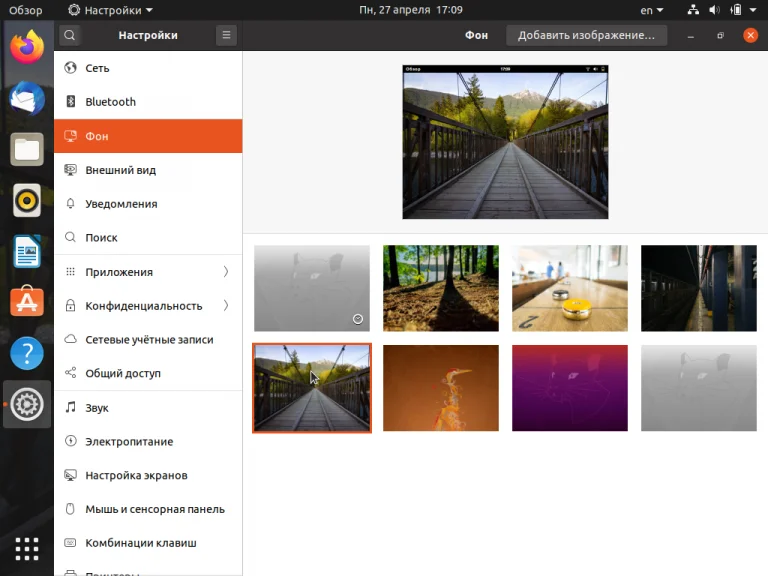Open Rhythmbox music player in dock
This screenshot has height=576, width=768.
(27, 201)
